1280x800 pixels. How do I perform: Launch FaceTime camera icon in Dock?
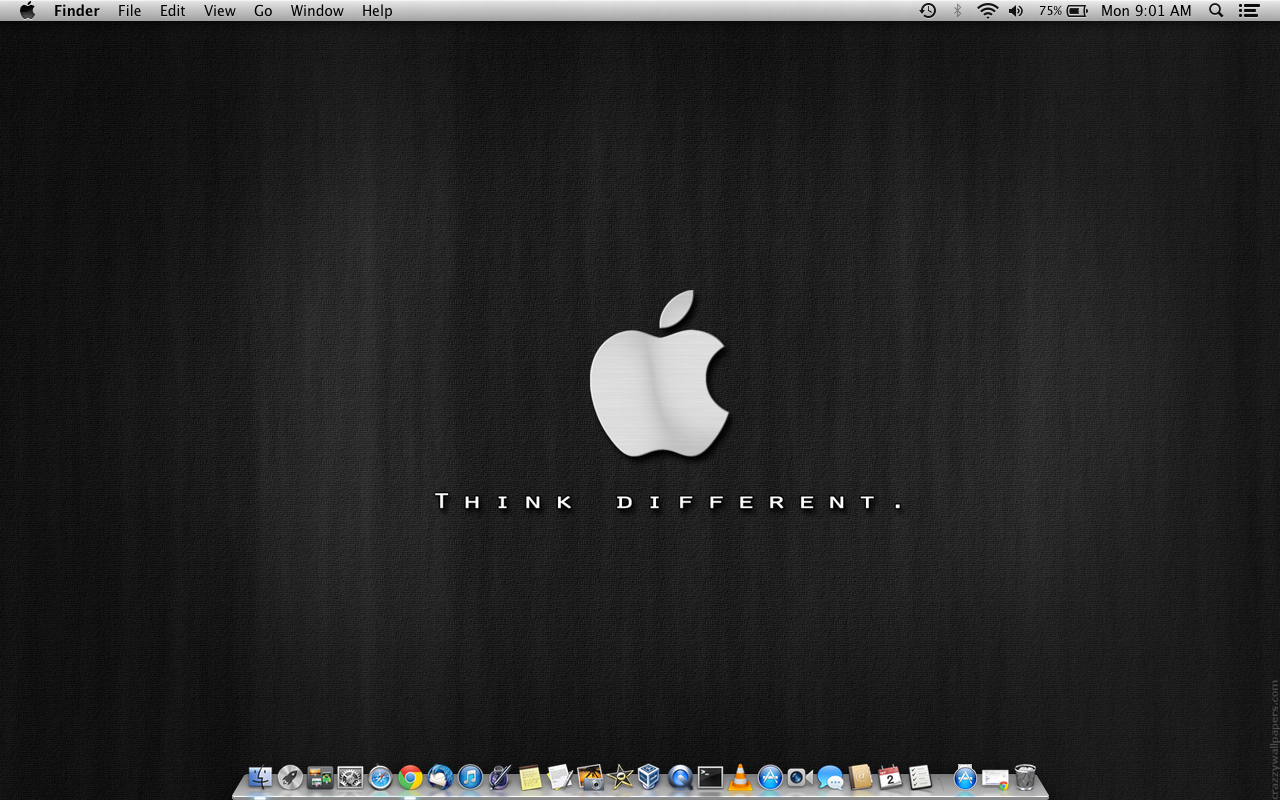[800, 777]
